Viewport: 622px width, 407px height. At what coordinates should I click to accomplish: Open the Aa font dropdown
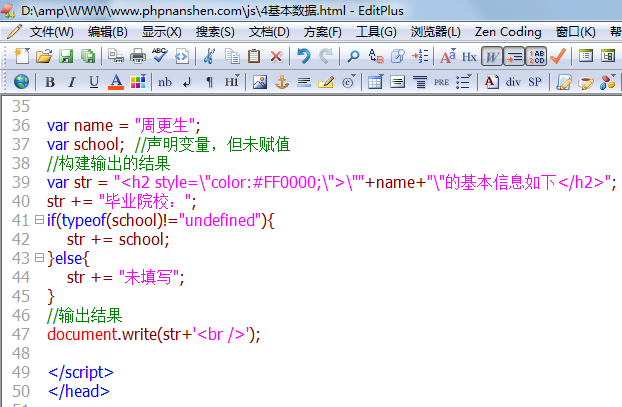pyautogui.click(x=448, y=56)
